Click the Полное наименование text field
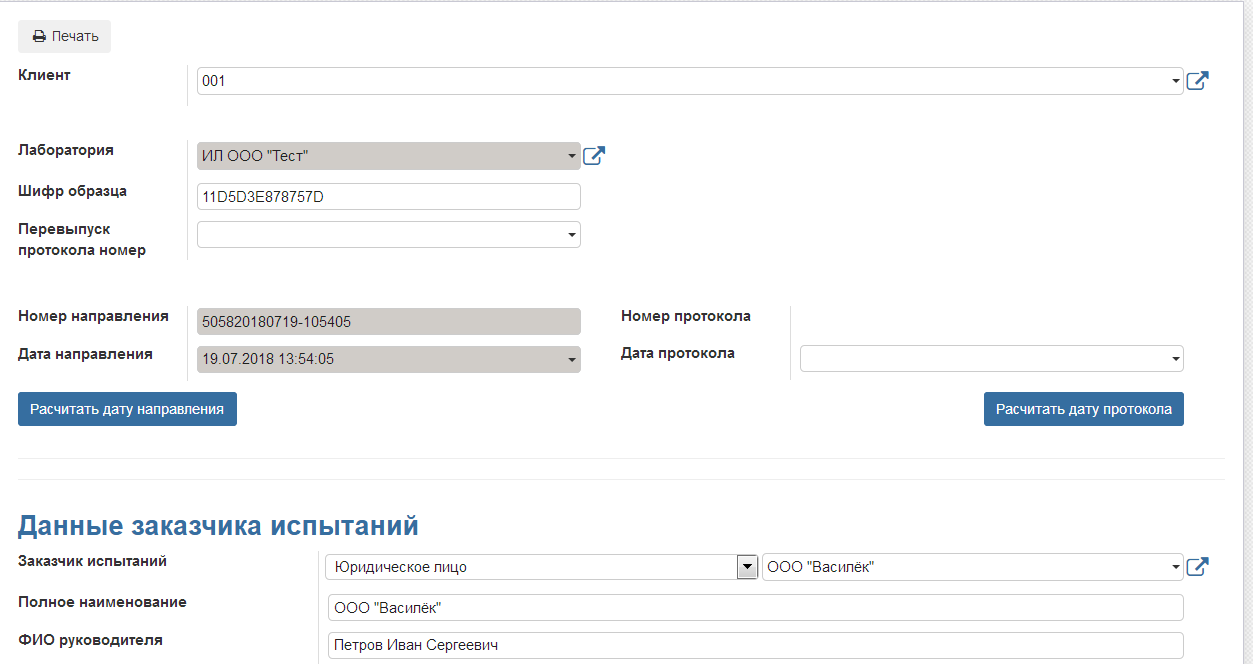 [x=755, y=608]
